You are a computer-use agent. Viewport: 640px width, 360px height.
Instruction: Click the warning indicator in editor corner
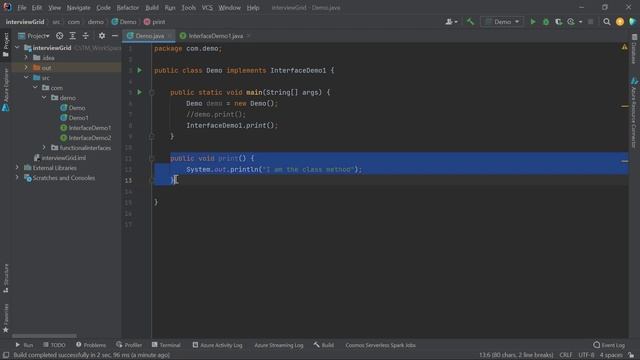tap(624, 47)
